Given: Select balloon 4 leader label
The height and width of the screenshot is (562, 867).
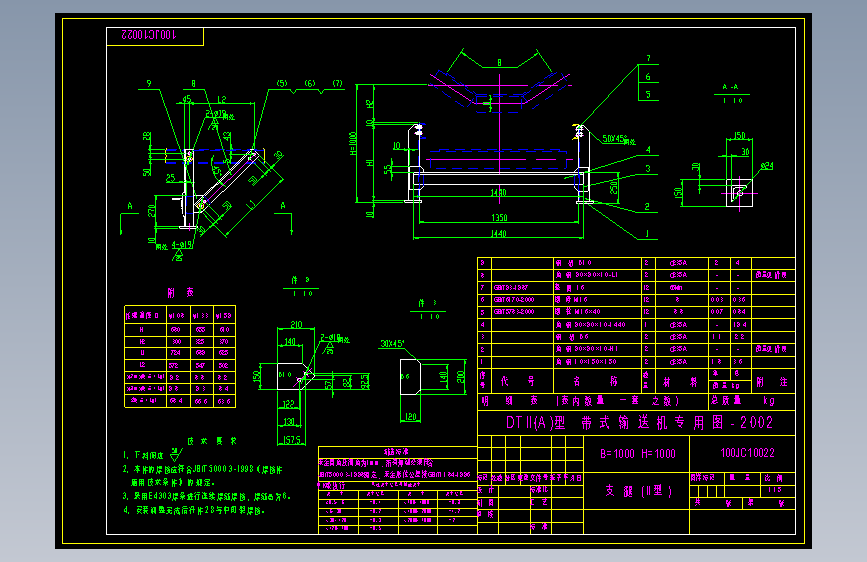Looking at the screenshot, I should 648,150.
